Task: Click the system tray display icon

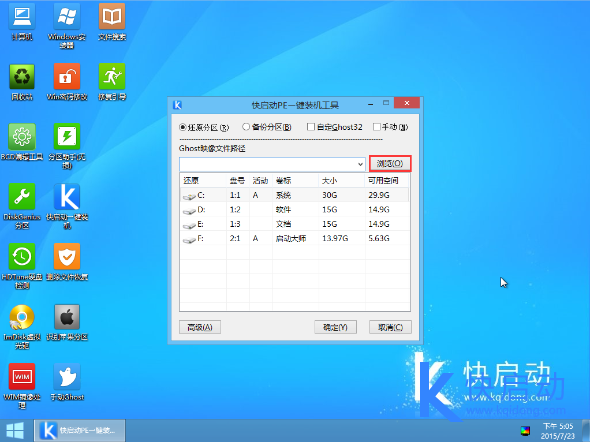Action: pyautogui.click(x=525, y=431)
